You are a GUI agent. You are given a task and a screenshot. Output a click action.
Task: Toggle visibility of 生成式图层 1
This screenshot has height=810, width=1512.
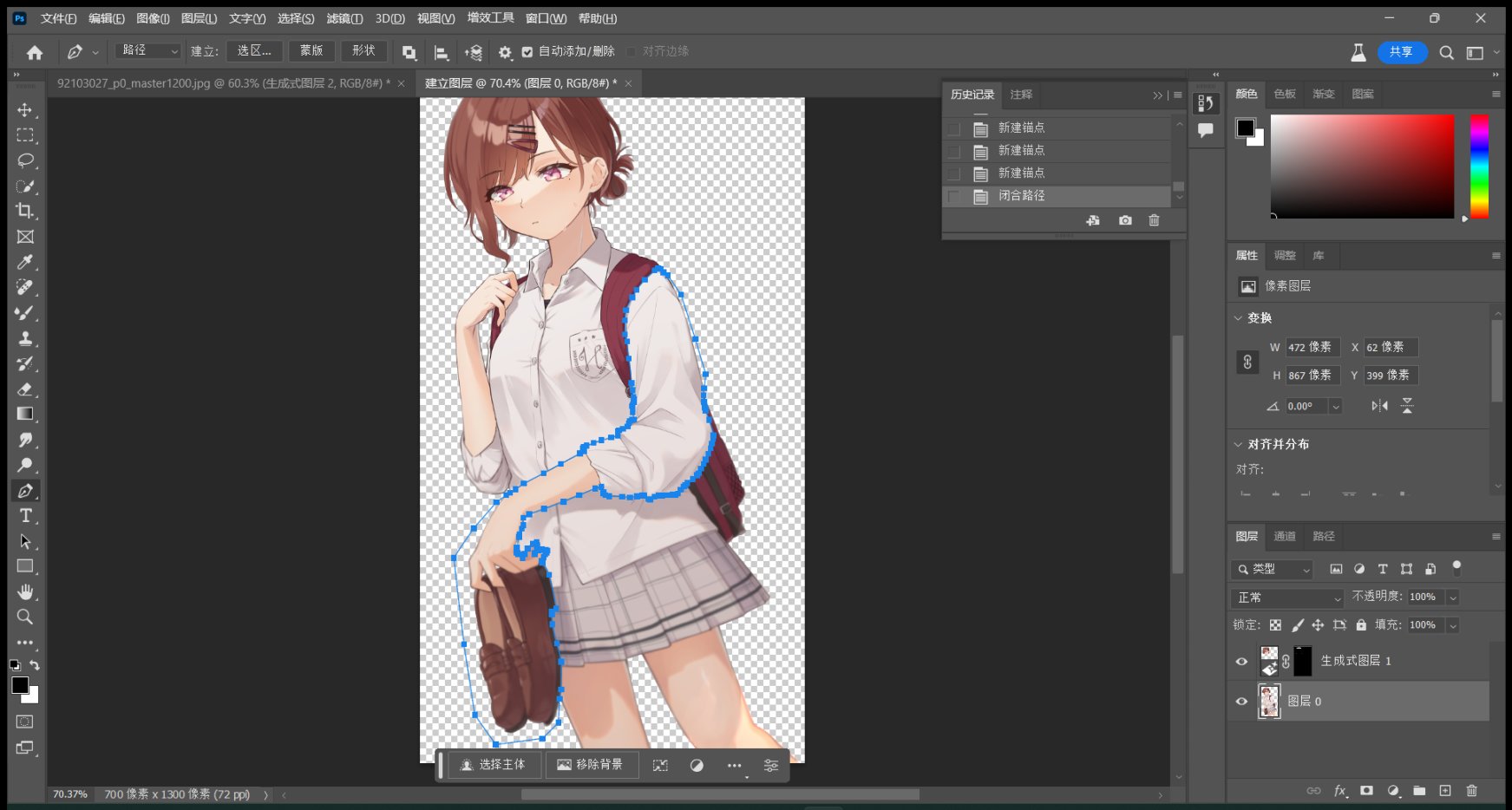[1241, 662]
